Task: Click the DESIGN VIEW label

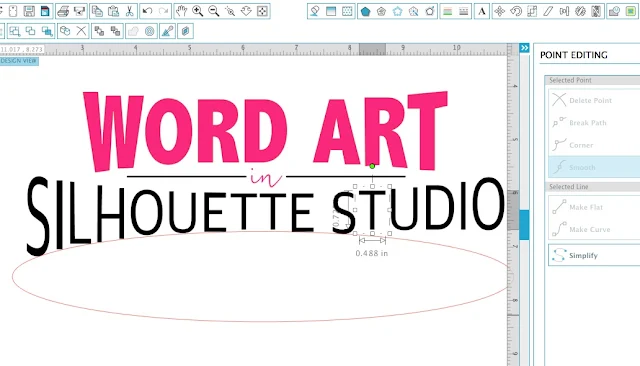Action: [x=19, y=61]
